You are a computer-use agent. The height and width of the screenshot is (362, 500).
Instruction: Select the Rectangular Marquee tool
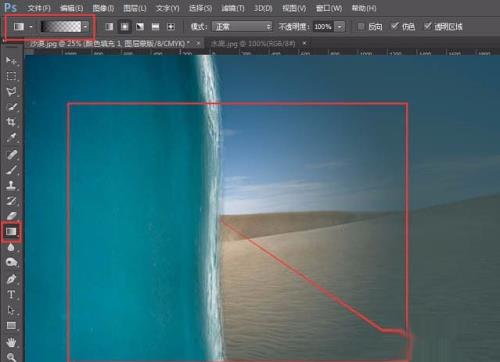click(11, 76)
